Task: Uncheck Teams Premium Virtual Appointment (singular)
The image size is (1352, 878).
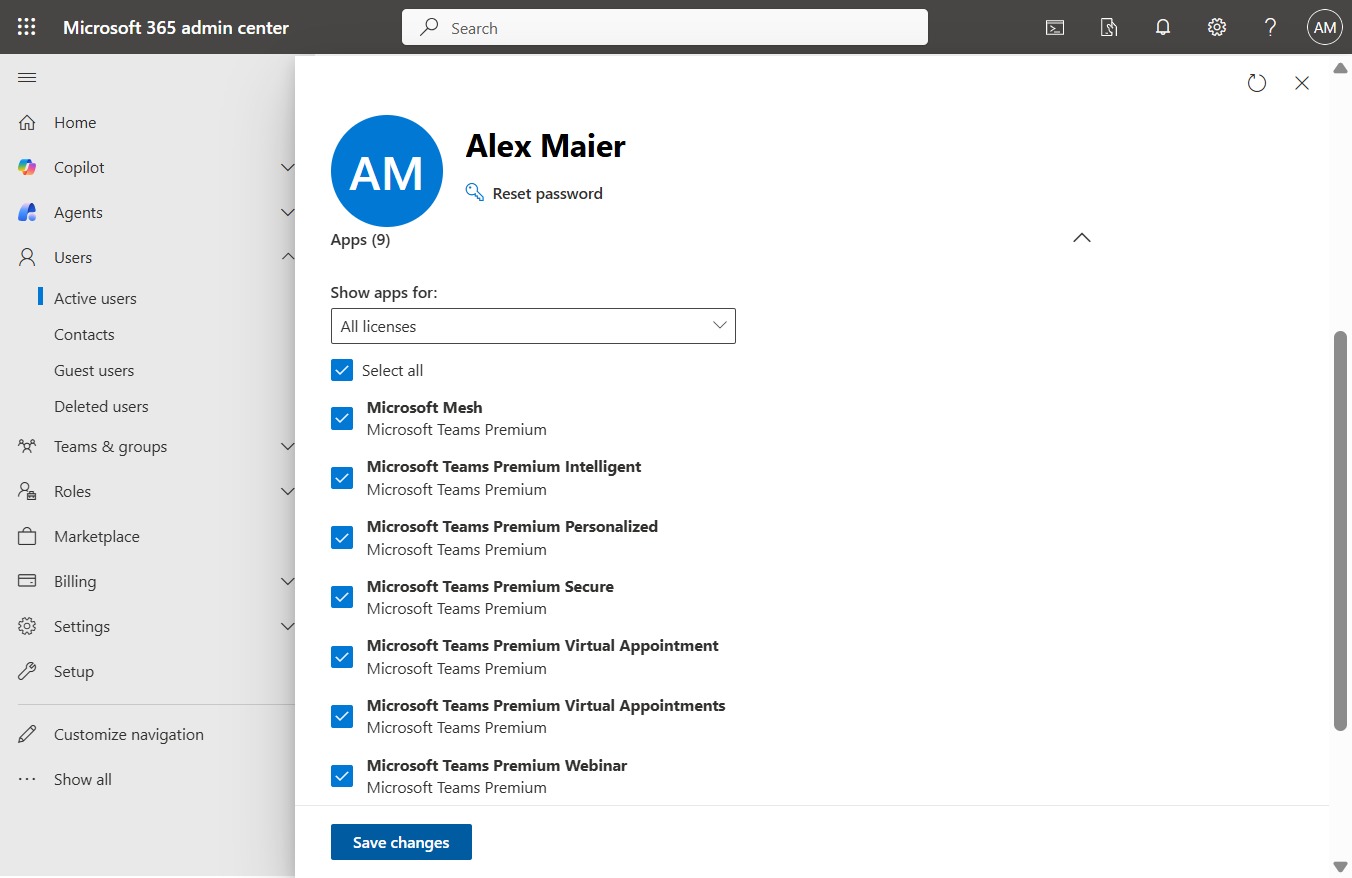Action: pyautogui.click(x=342, y=657)
